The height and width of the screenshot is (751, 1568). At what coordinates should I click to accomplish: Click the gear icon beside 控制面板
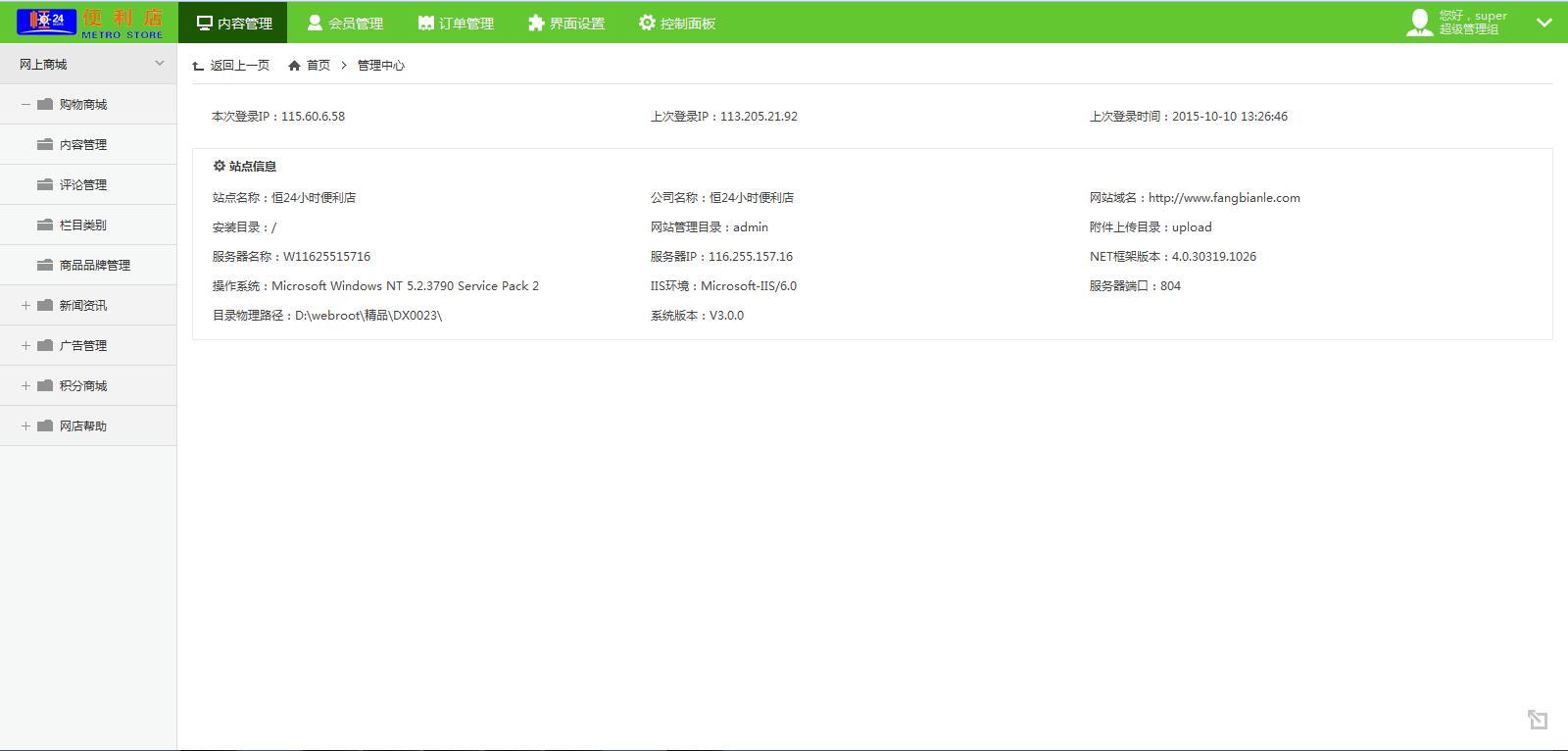(x=647, y=23)
